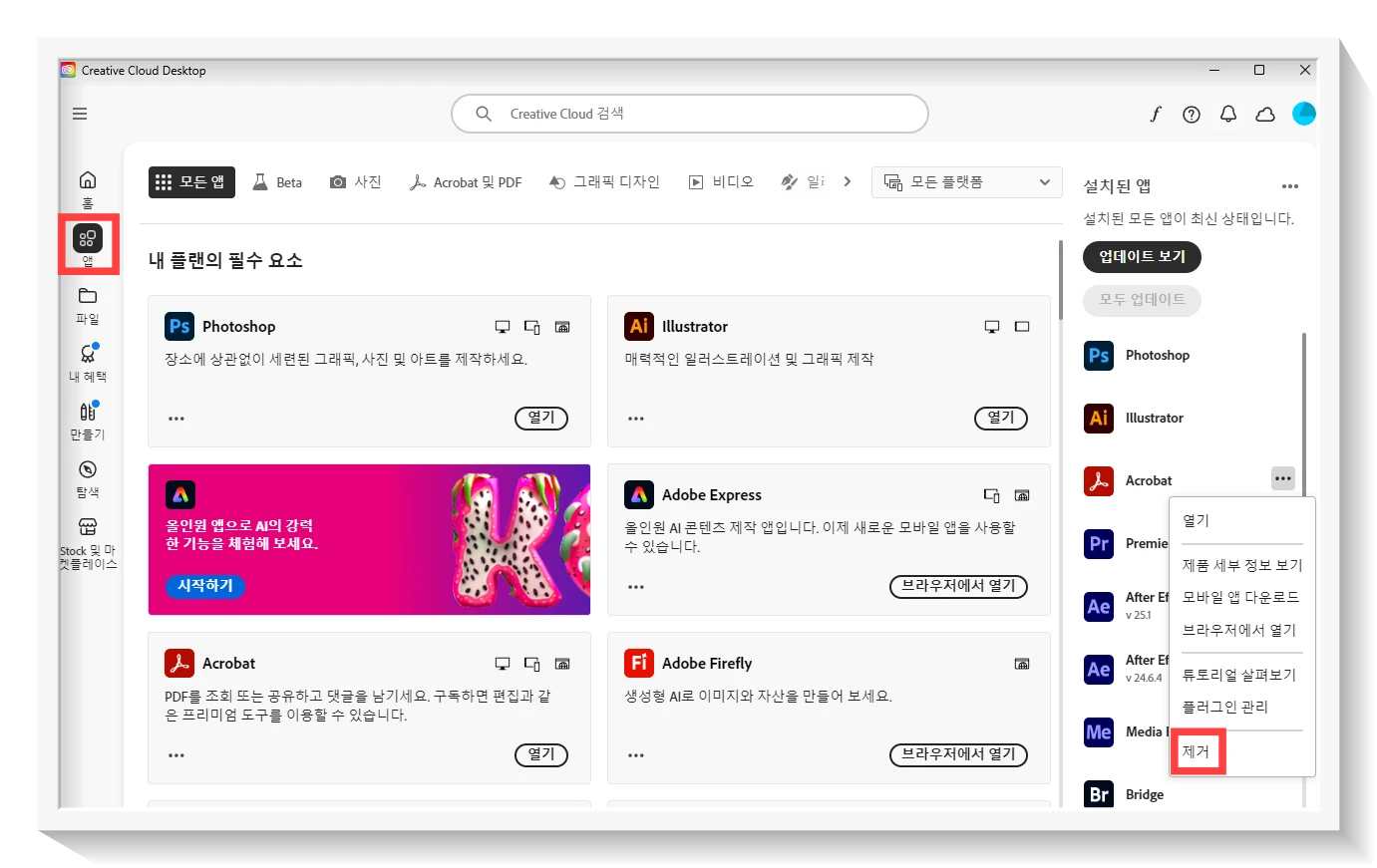Click the chevron to reveal more category tabs

pyautogui.click(x=848, y=181)
